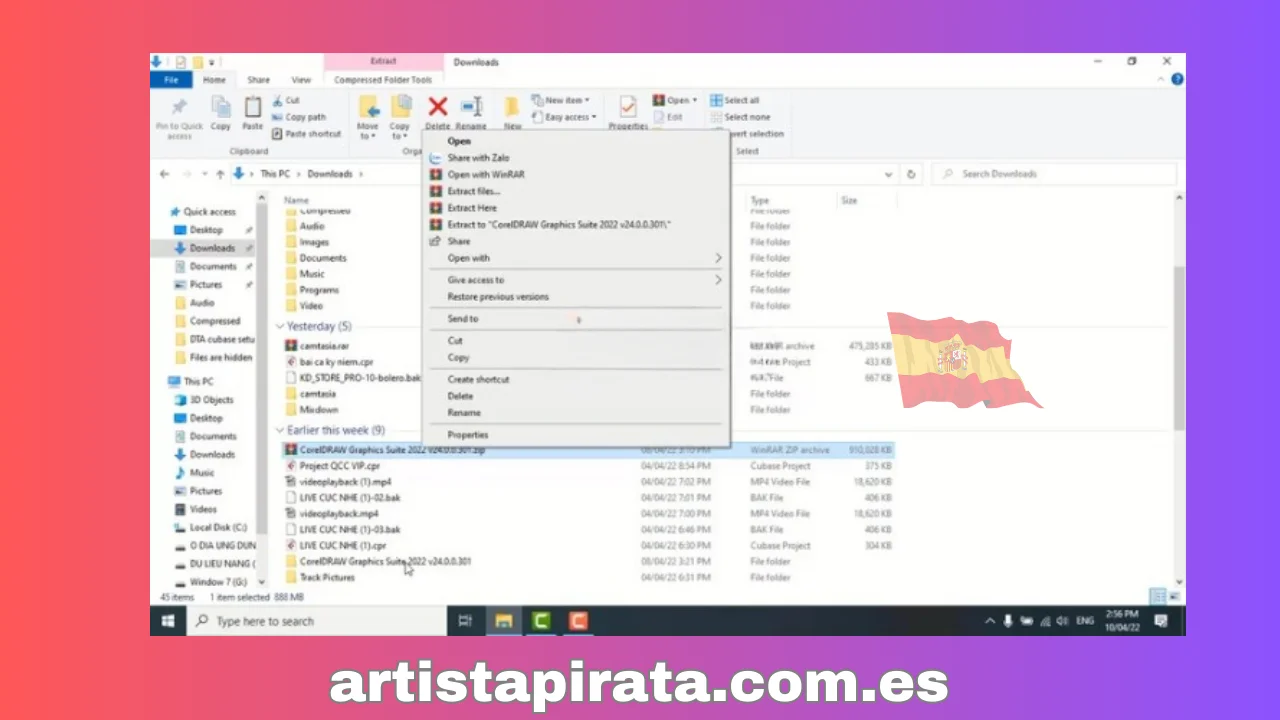The image size is (1280, 720).
Task: Click Copy path in the ribbon
Action: [299, 117]
